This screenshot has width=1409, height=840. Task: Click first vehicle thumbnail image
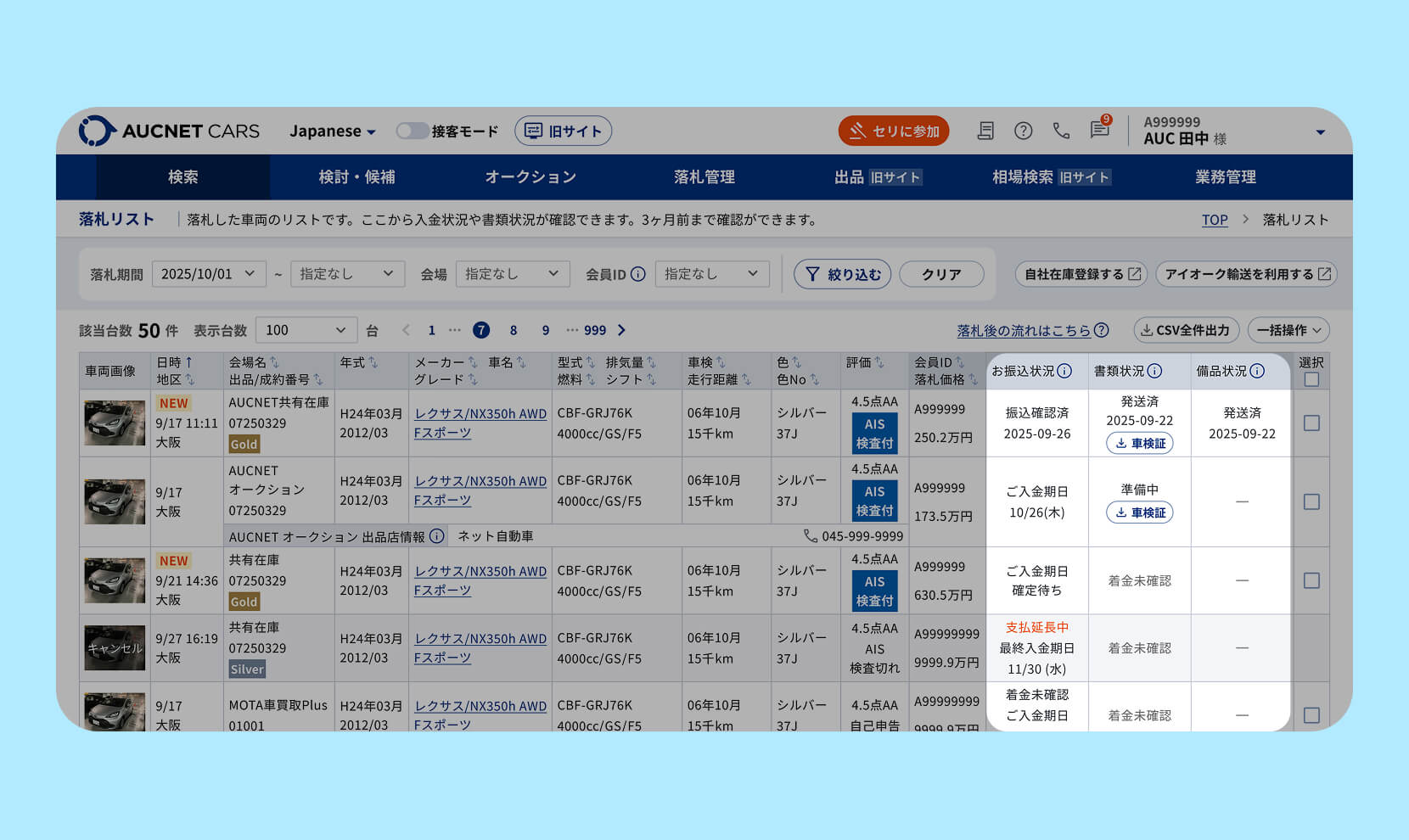click(115, 423)
